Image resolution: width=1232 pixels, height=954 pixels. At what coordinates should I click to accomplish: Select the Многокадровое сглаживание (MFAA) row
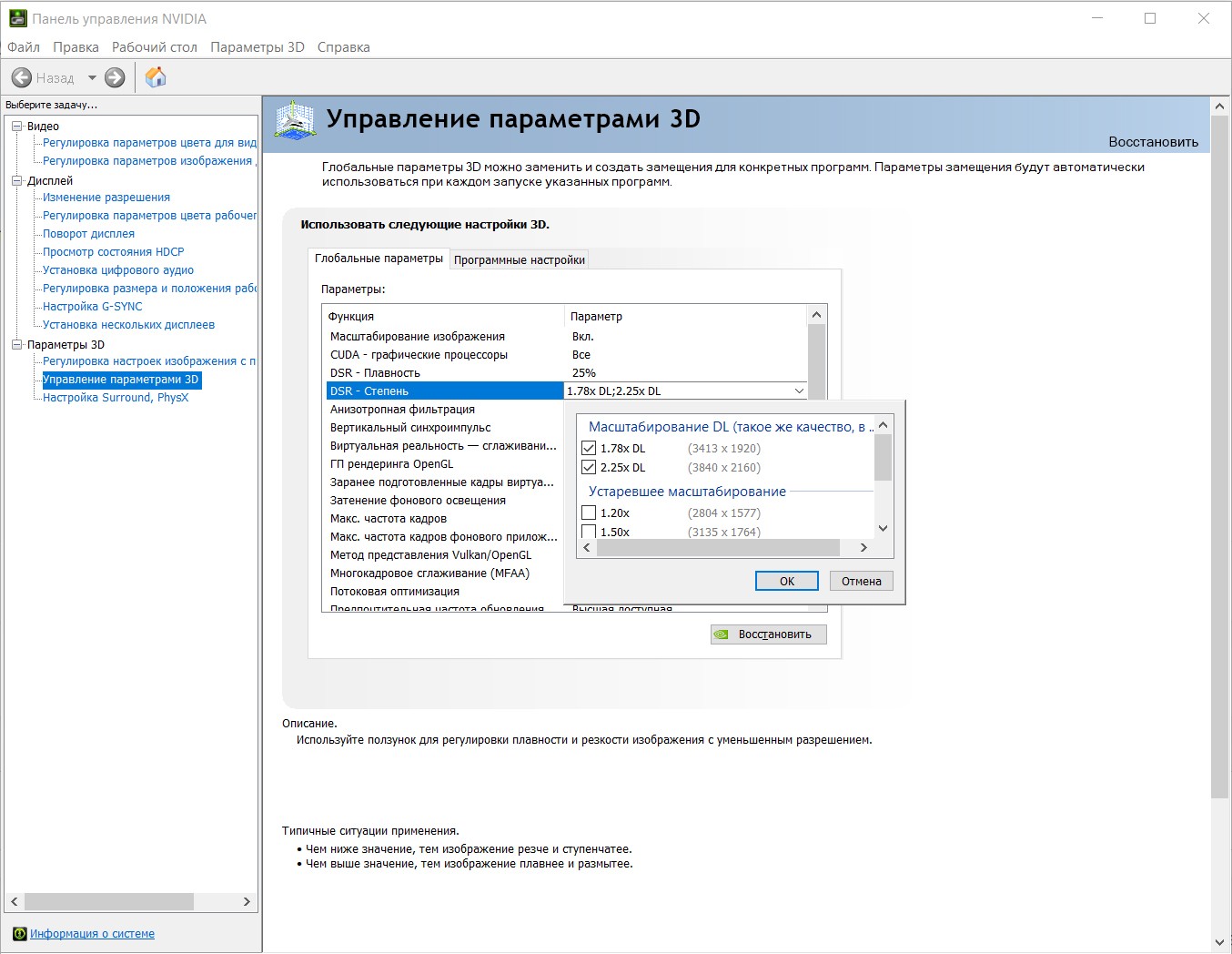tap(444, 573)
